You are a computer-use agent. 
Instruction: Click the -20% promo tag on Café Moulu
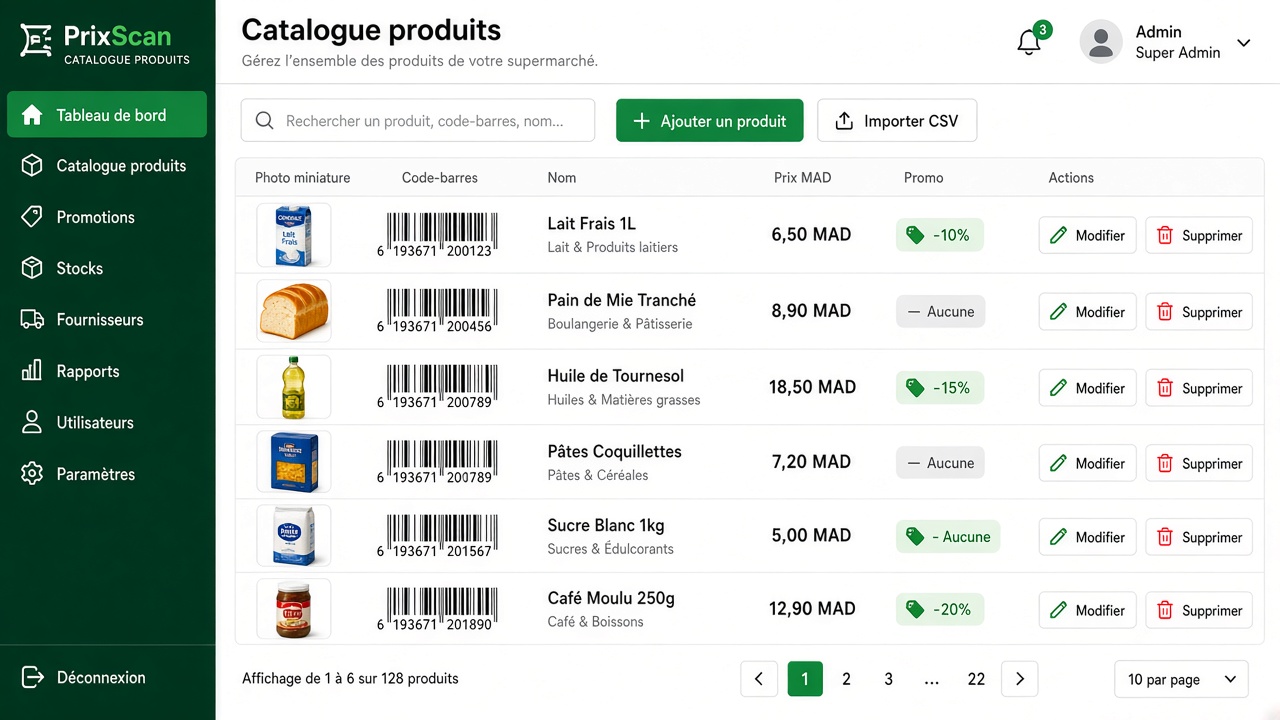tap(940, 609)
